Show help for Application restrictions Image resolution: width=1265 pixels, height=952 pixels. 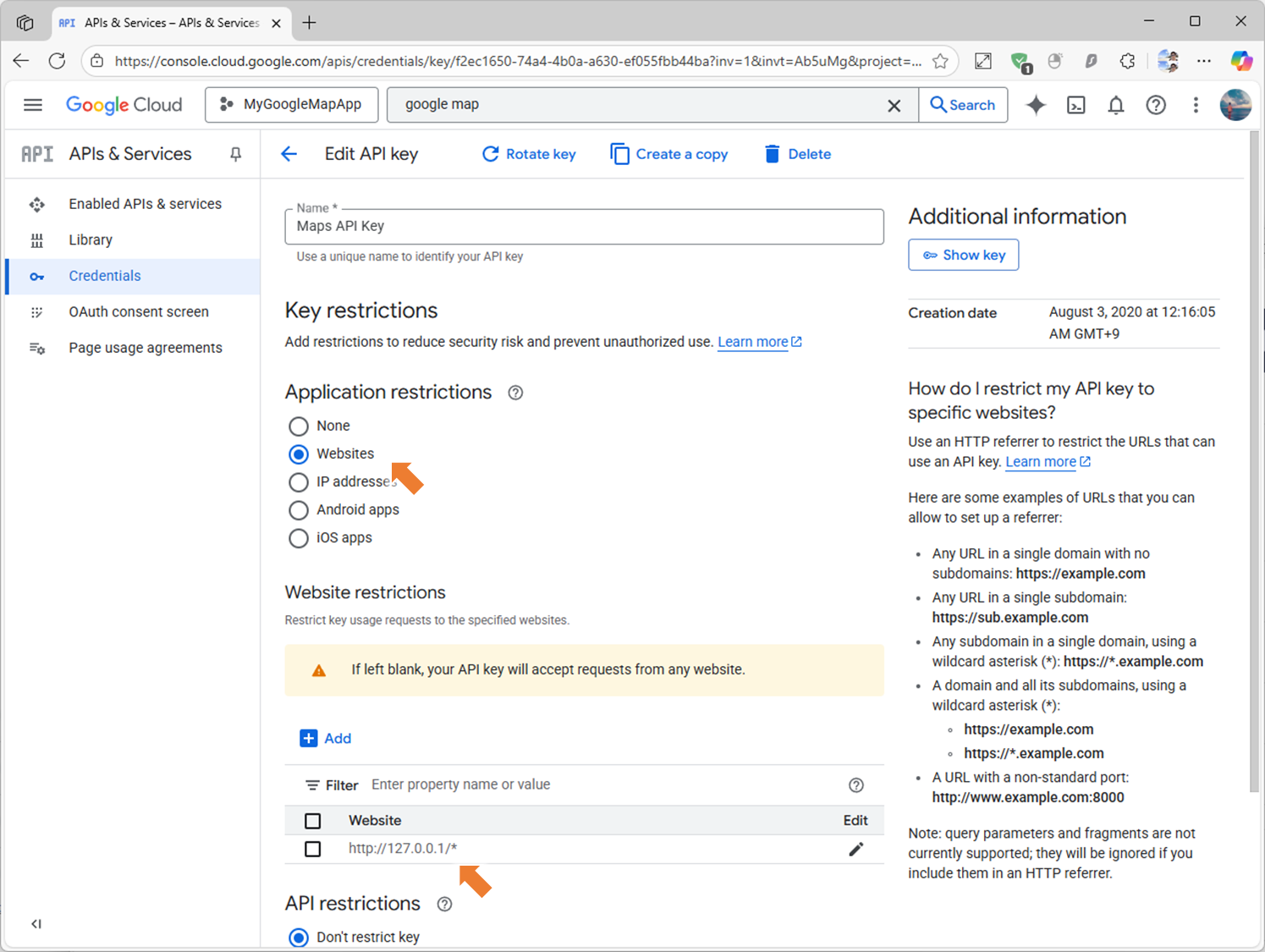515,393
